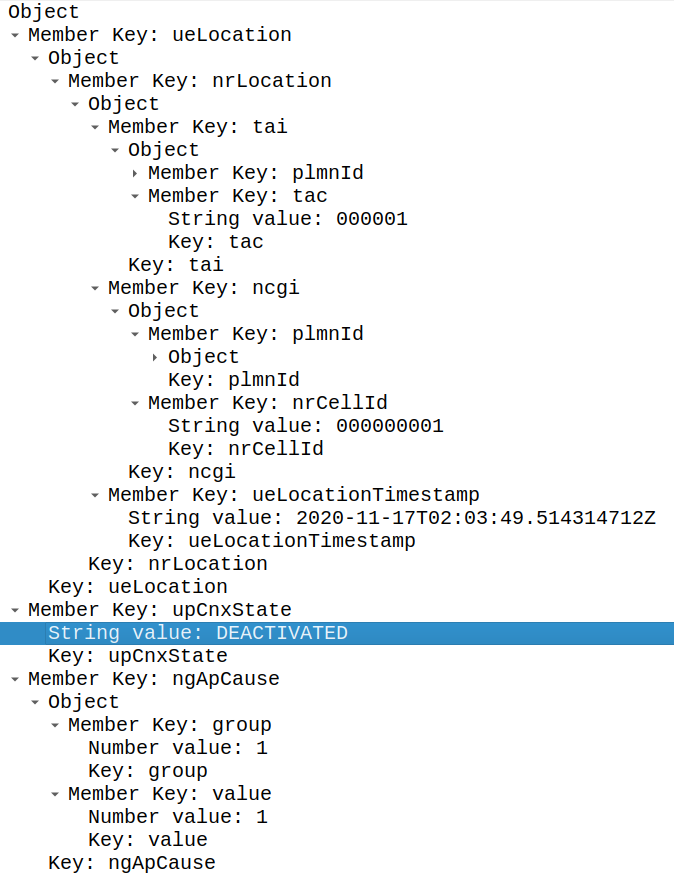Expand the plmnId Object under ncgi
674x881 pixels.
click(156, 357)
